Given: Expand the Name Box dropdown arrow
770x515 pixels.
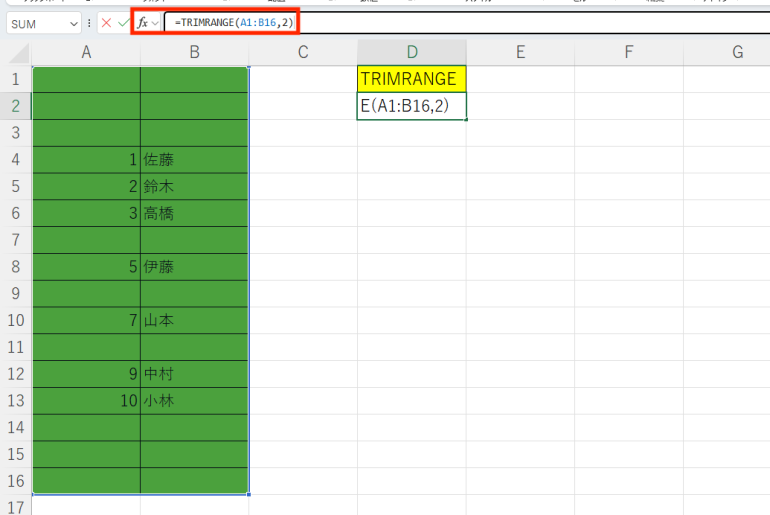Looking at the screenshot, I should click(x=74, y=23).
